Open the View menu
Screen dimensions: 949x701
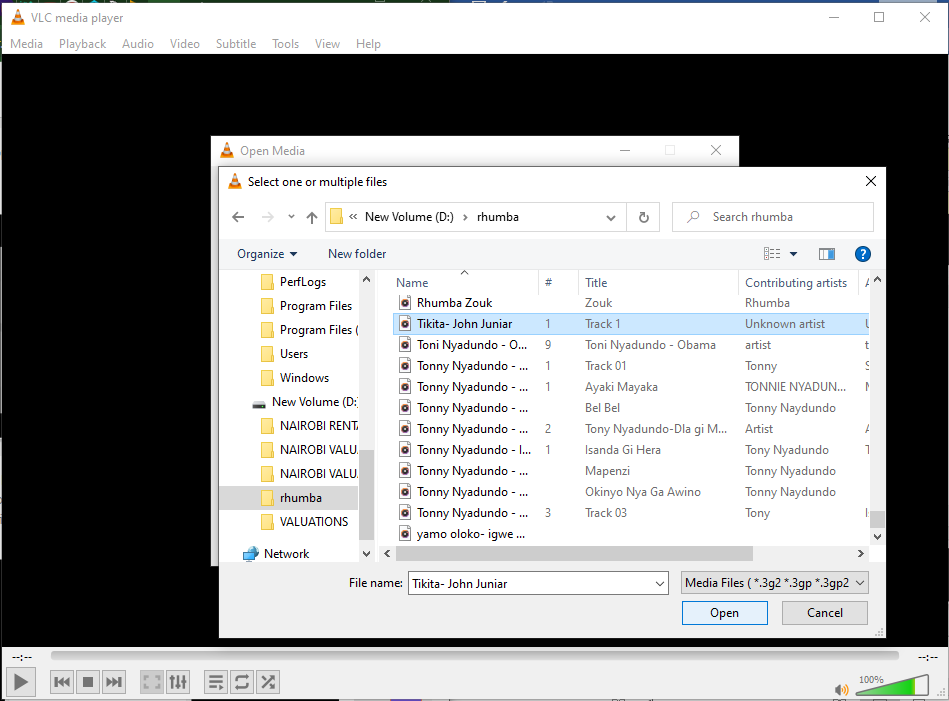point(327,44)
